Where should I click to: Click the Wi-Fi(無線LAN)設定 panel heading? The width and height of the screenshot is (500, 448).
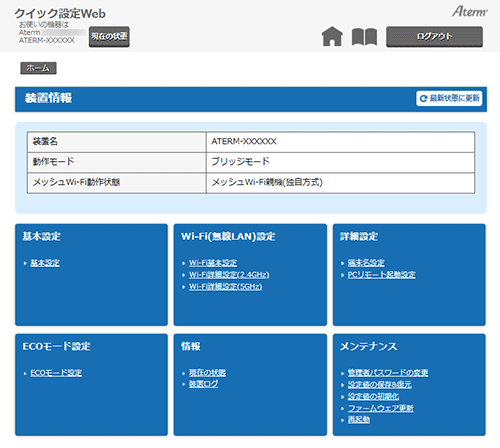click(x=228, y=237)
